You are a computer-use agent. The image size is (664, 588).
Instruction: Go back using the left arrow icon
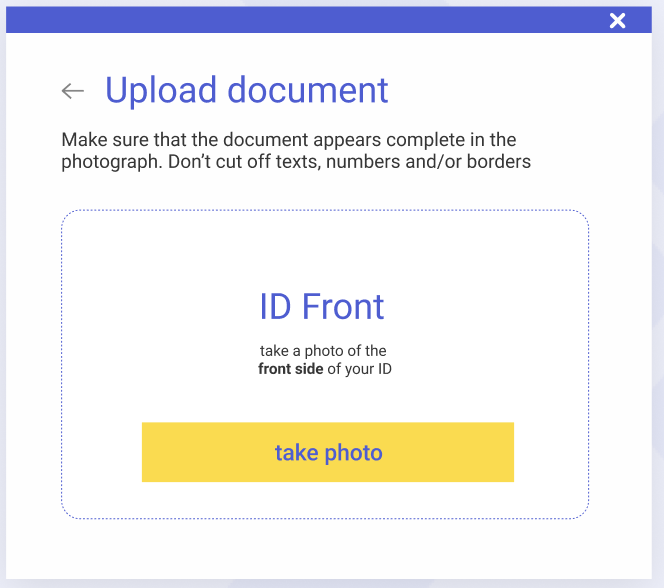(73, 91)
